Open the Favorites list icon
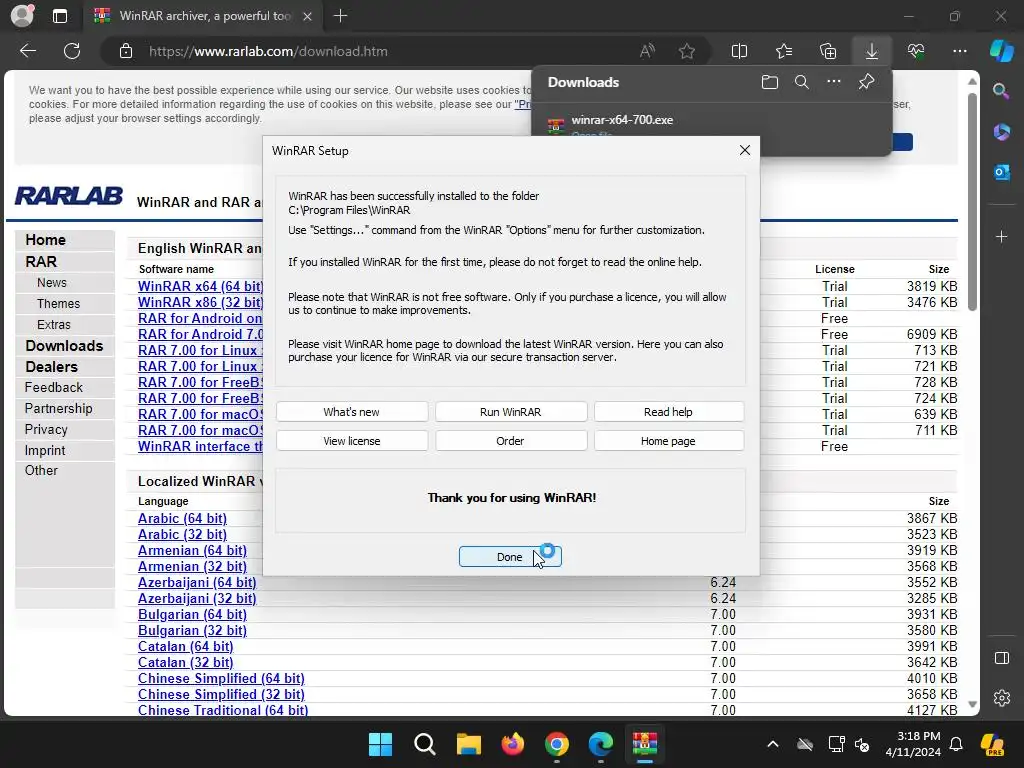Screen dimensions: 1024x768 click(x=784, y=51)
